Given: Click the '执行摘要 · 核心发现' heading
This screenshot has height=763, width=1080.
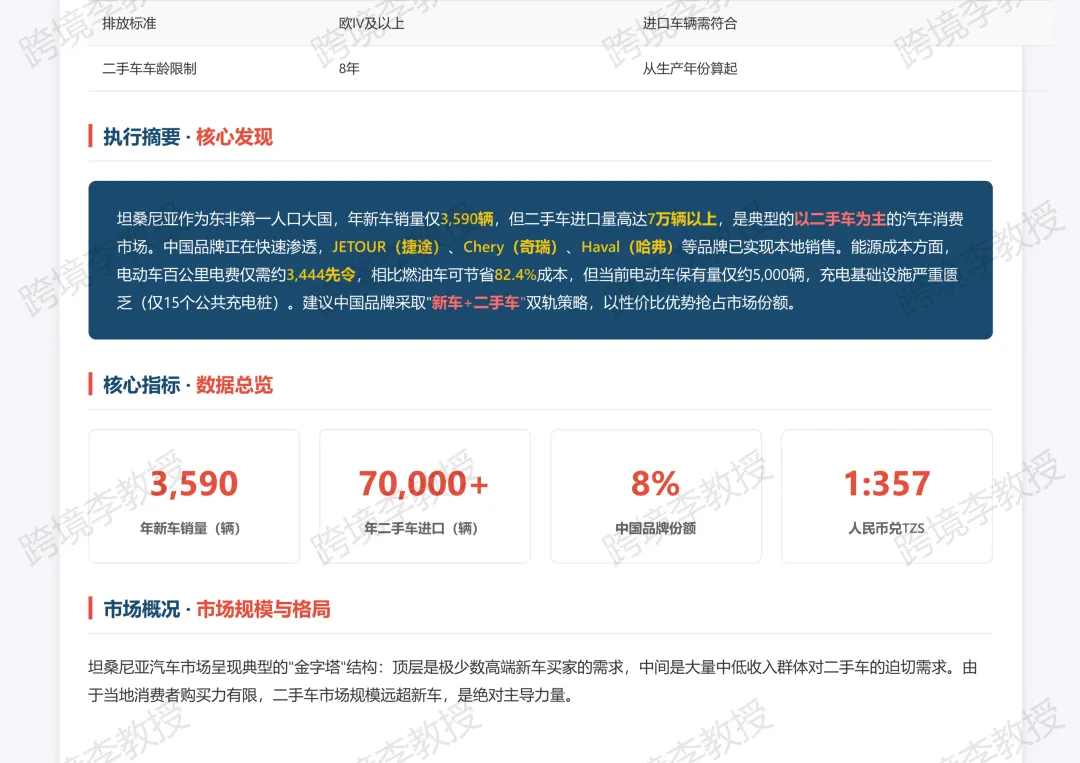Looking at the screenshot, I should pos(187,136).
